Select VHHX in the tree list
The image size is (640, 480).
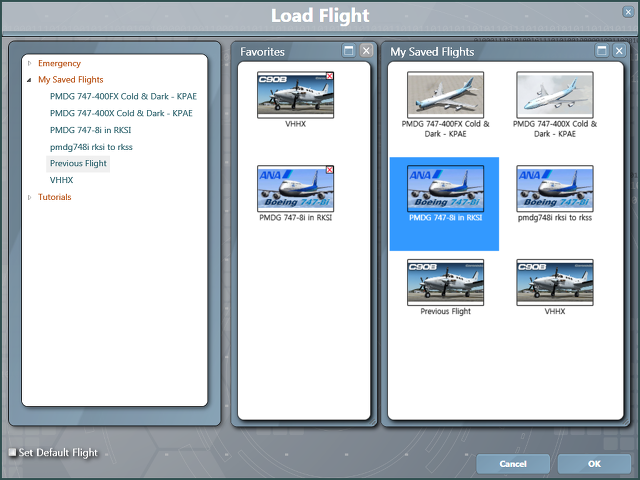(62, 180)
